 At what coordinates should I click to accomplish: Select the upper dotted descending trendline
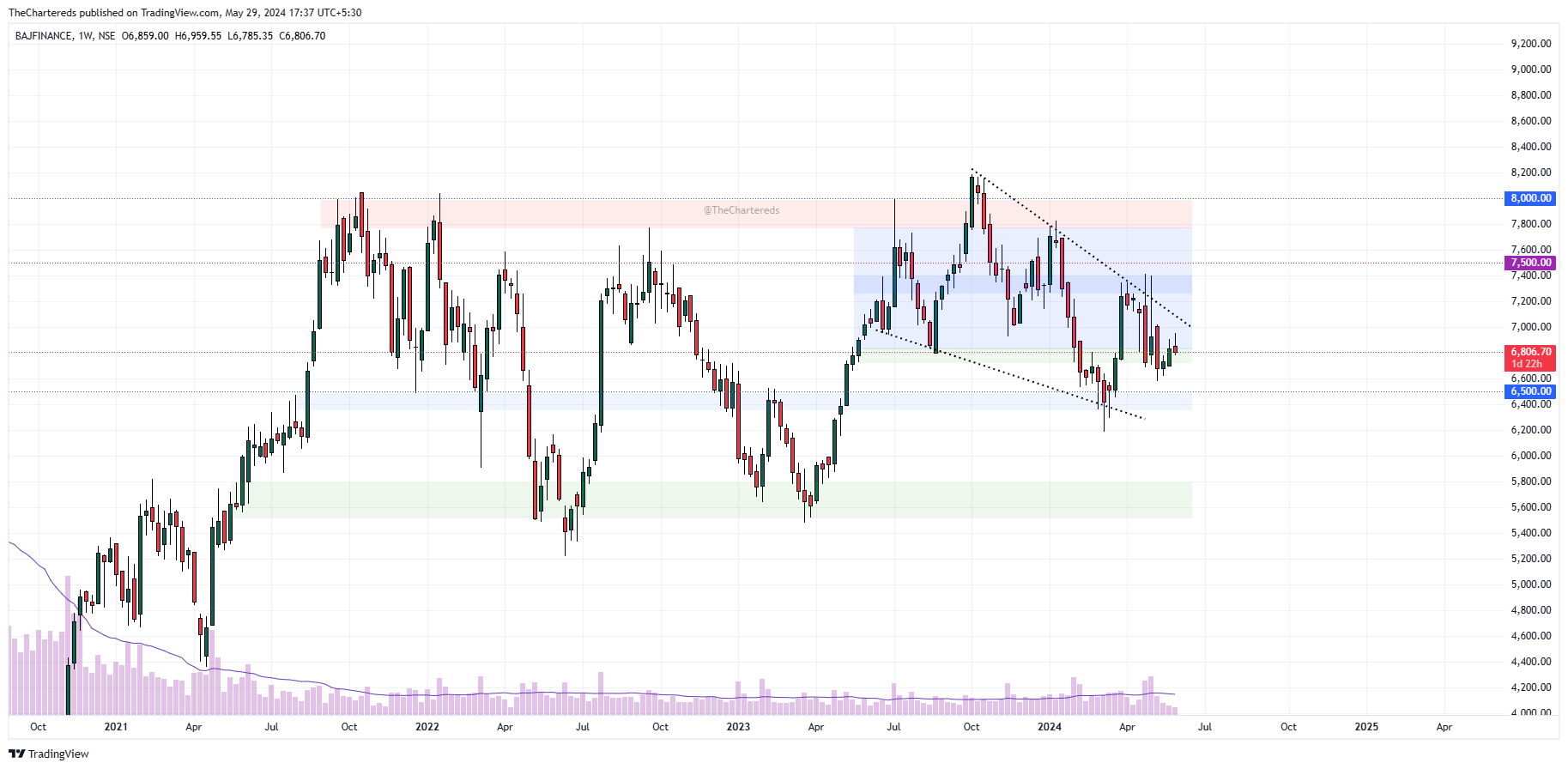[1081, 248]
